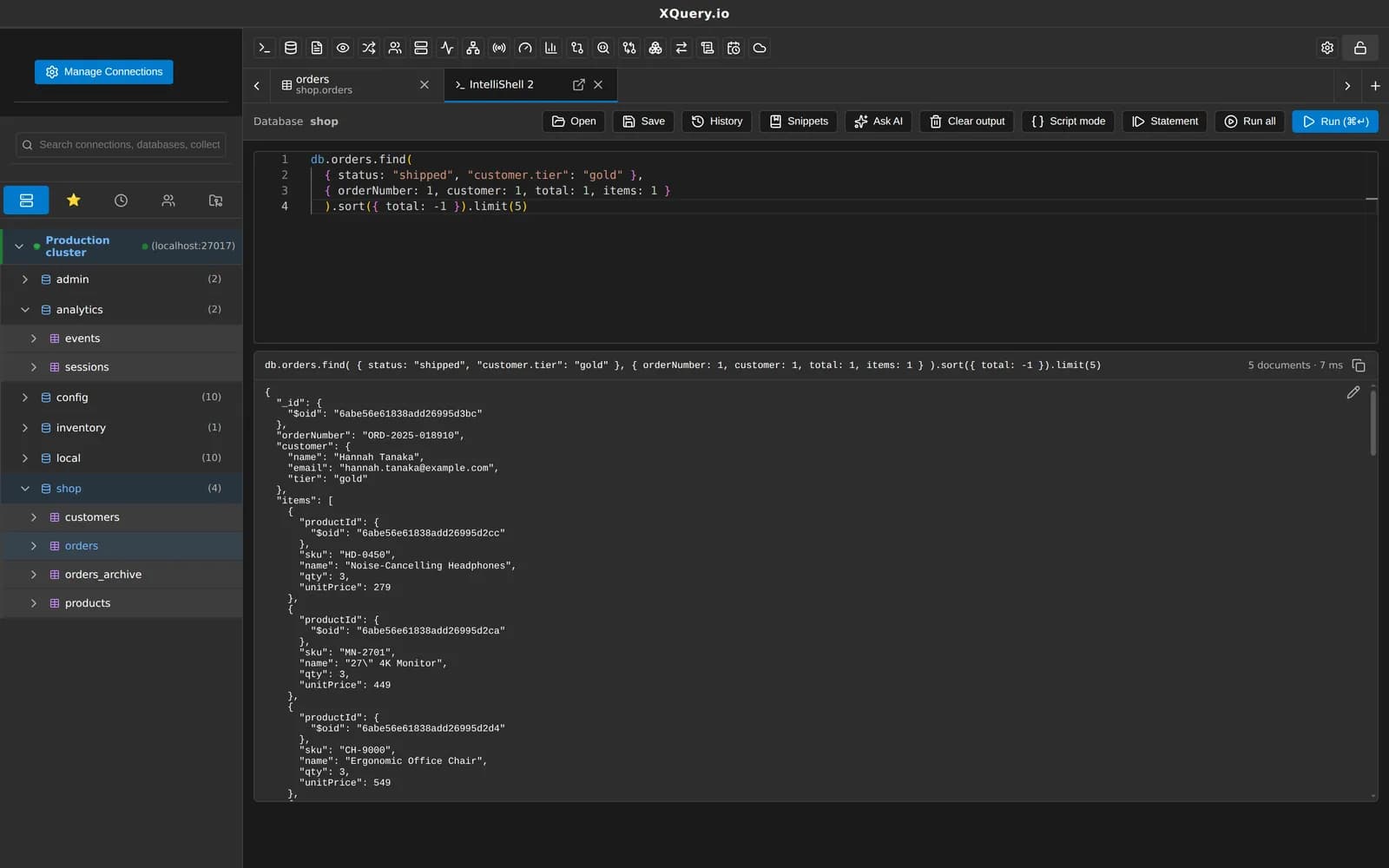This screenshot has width=1389, height=868.
Task: Click the activity pulse toolbar icon
Action: pos(447,48)
